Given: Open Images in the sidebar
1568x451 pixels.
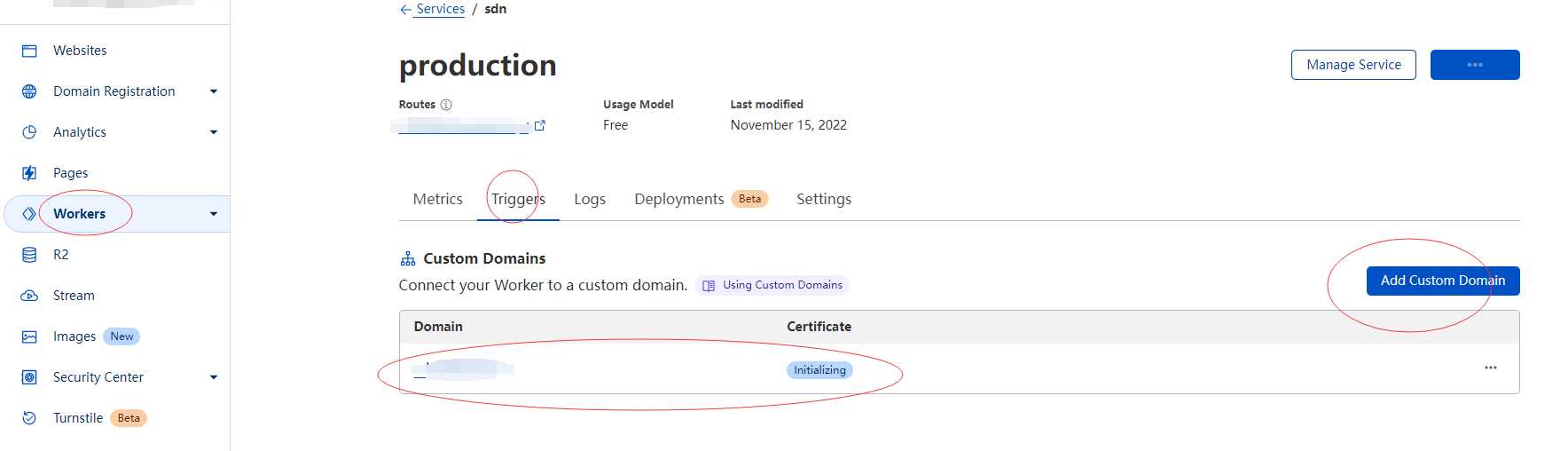Looking at the screenshot, I should (x=74, y=336).
